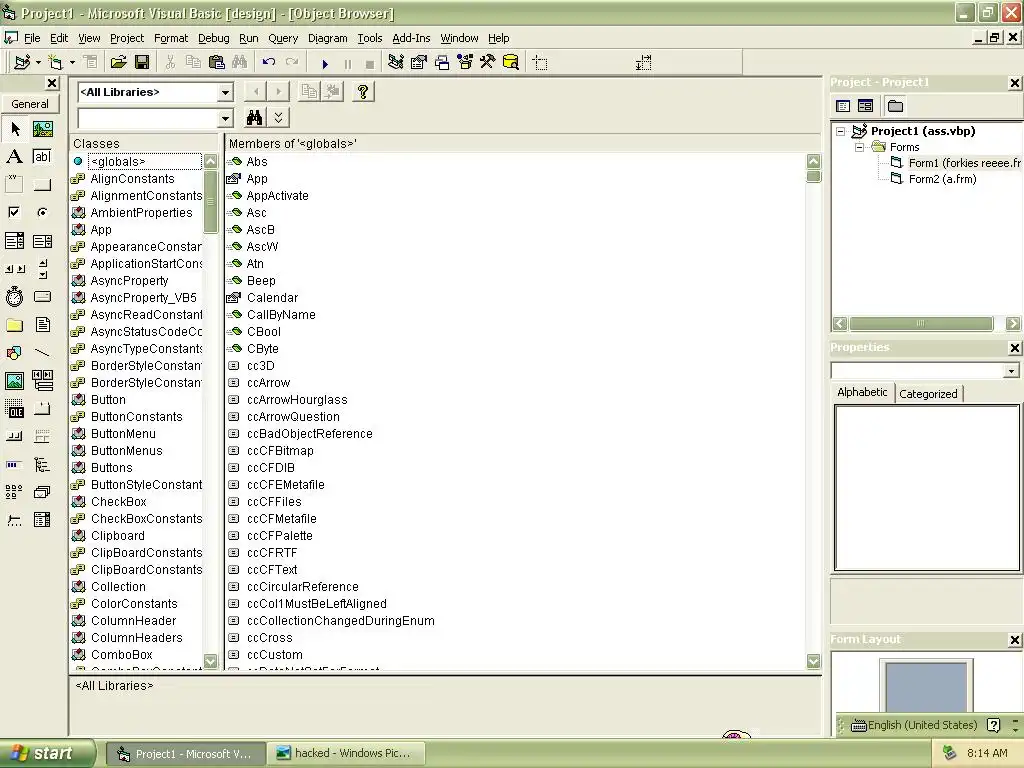Viewport: 1024px width, 768px height.
Task: Click the Toolbox hammer-and-wrench toolbar icon
Action: 488,62
